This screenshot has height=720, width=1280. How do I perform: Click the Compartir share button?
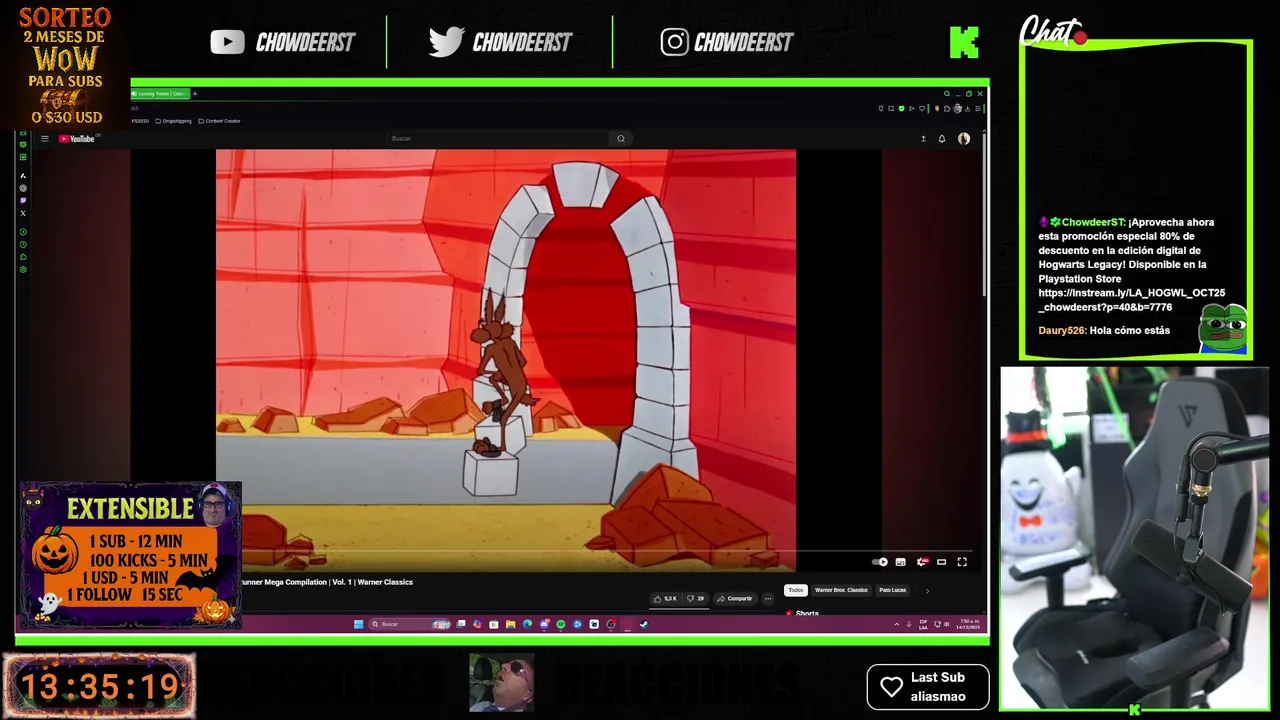pyautogui.click(x=734, y=599)
